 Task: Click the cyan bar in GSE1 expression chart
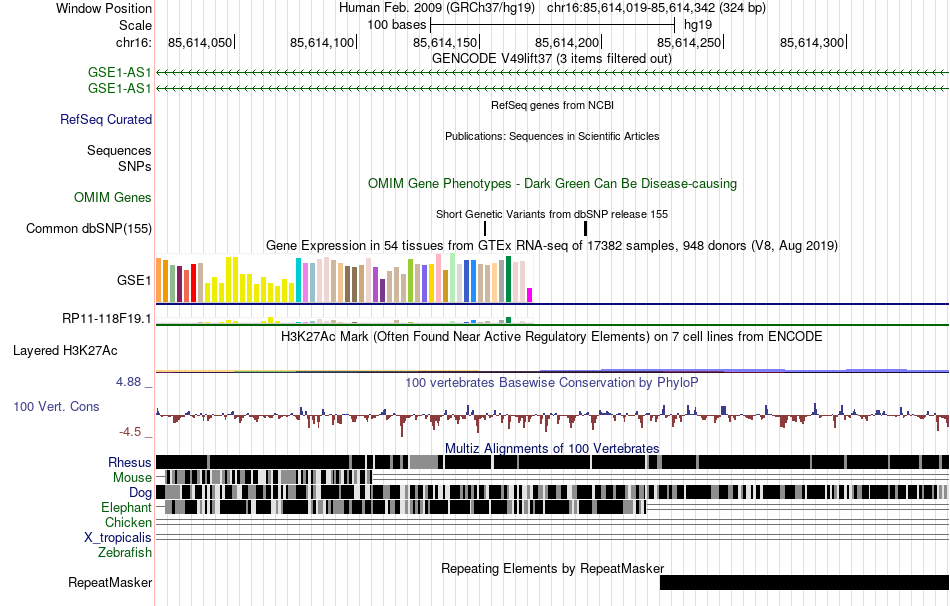point(298,280)
